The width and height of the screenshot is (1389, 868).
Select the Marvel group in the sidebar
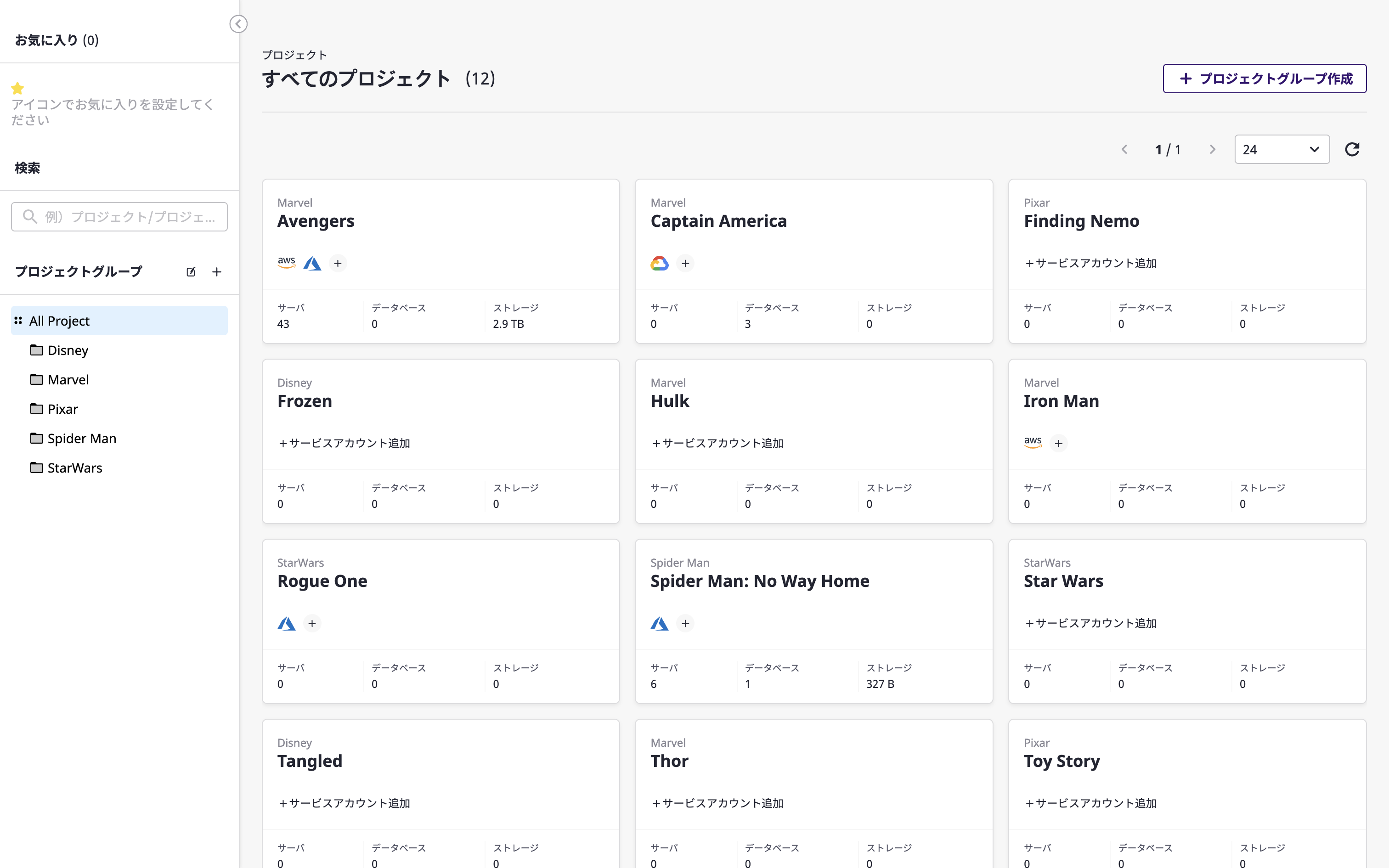click(67, 379)
